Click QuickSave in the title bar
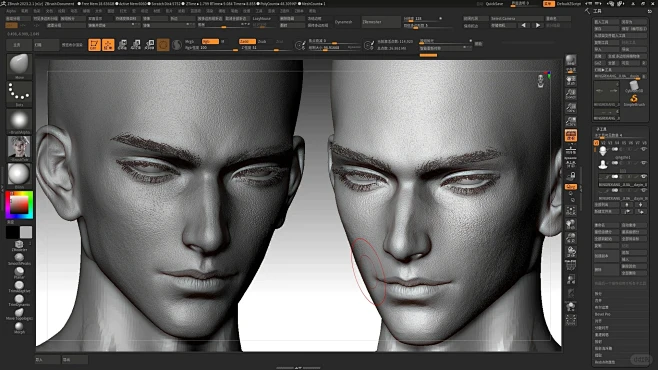The image size is (658, 370). point(494,4)
